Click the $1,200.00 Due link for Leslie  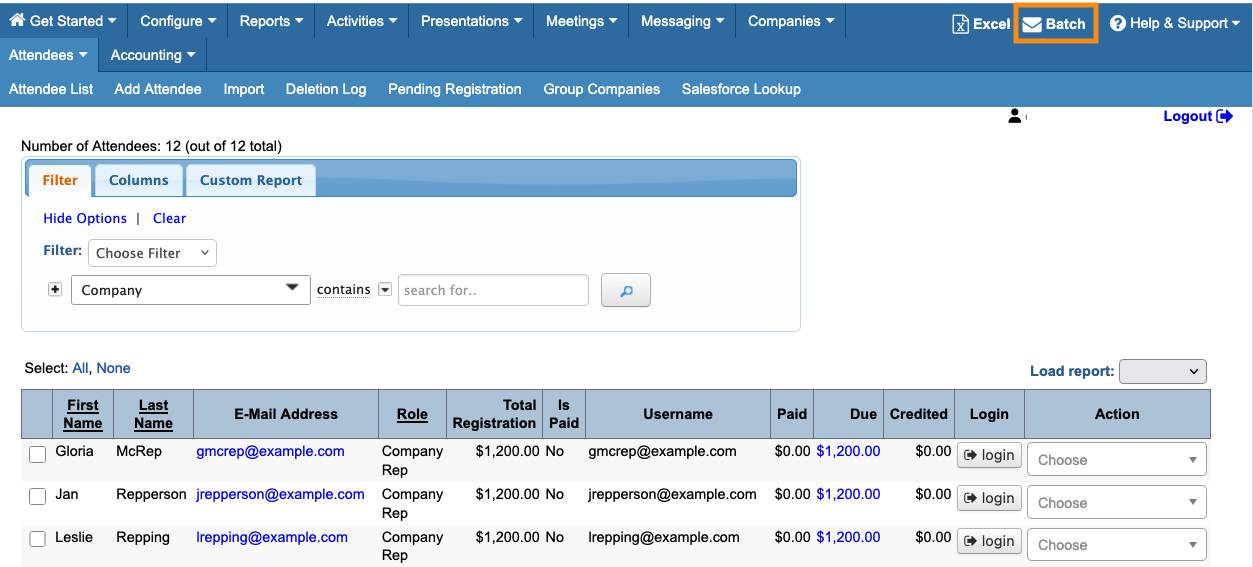pos(848,537)
